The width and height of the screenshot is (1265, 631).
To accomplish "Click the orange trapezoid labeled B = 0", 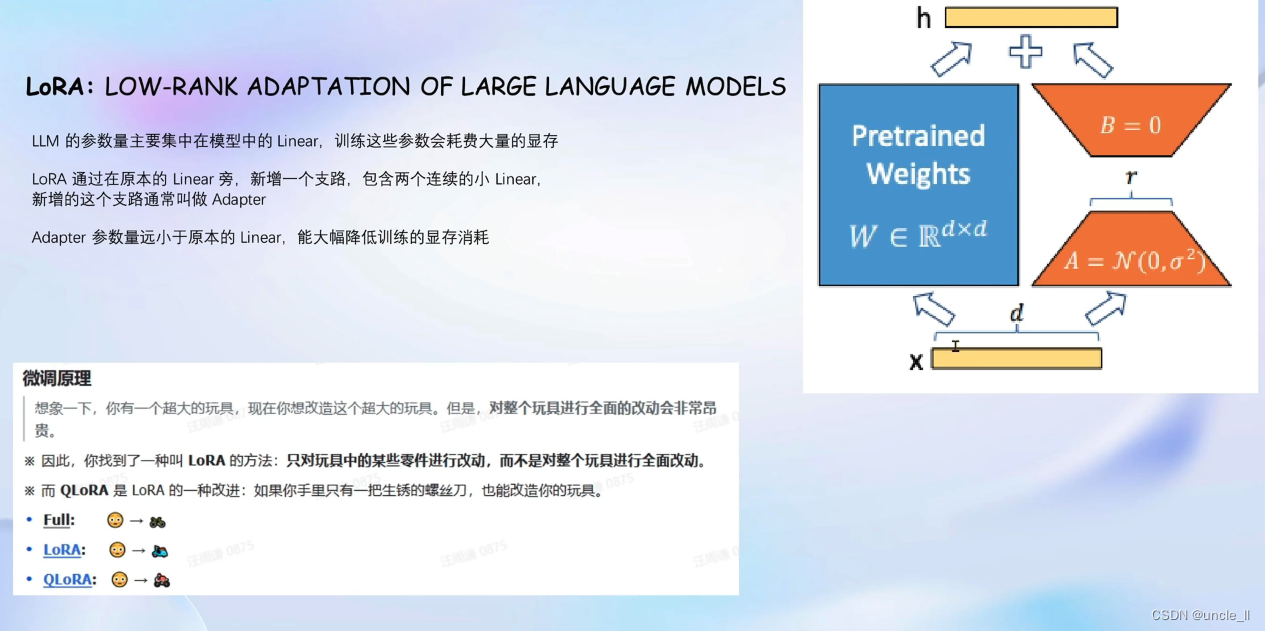I will (1129, 120).
